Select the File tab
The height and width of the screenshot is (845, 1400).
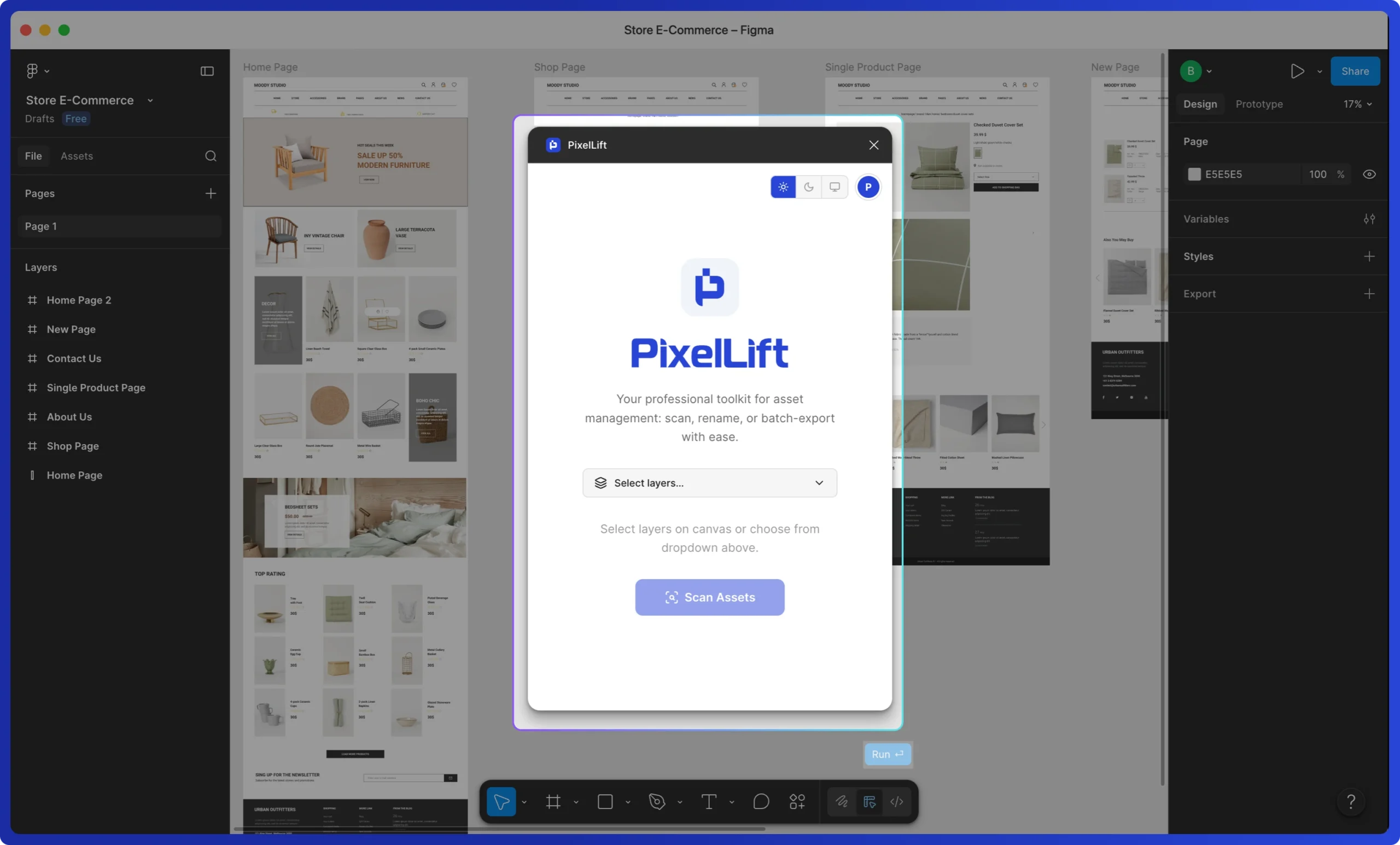click(33, 156)
